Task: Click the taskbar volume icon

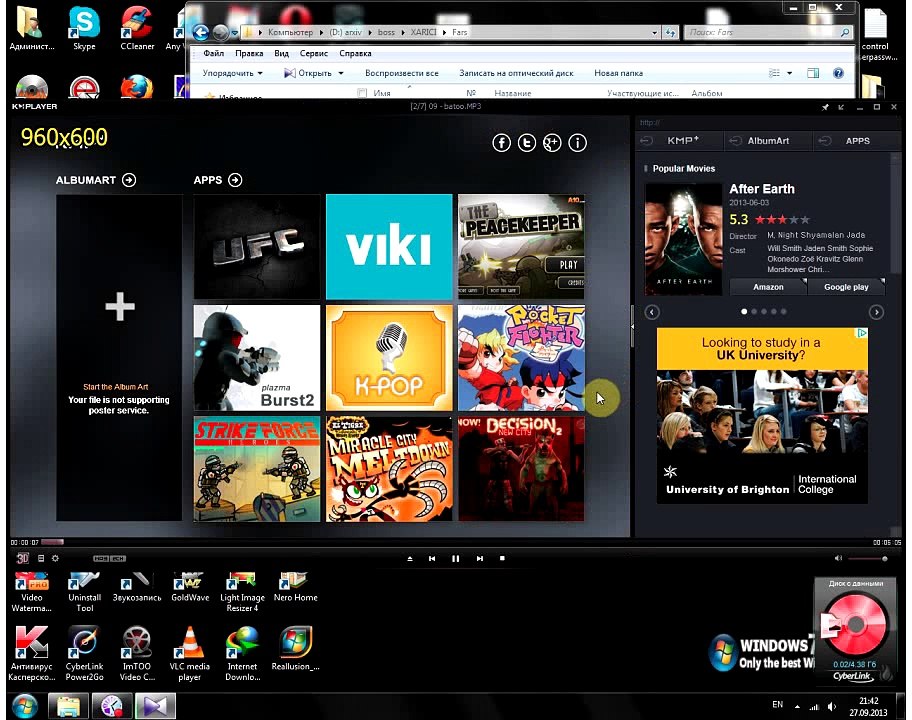Action: [832, 707]
